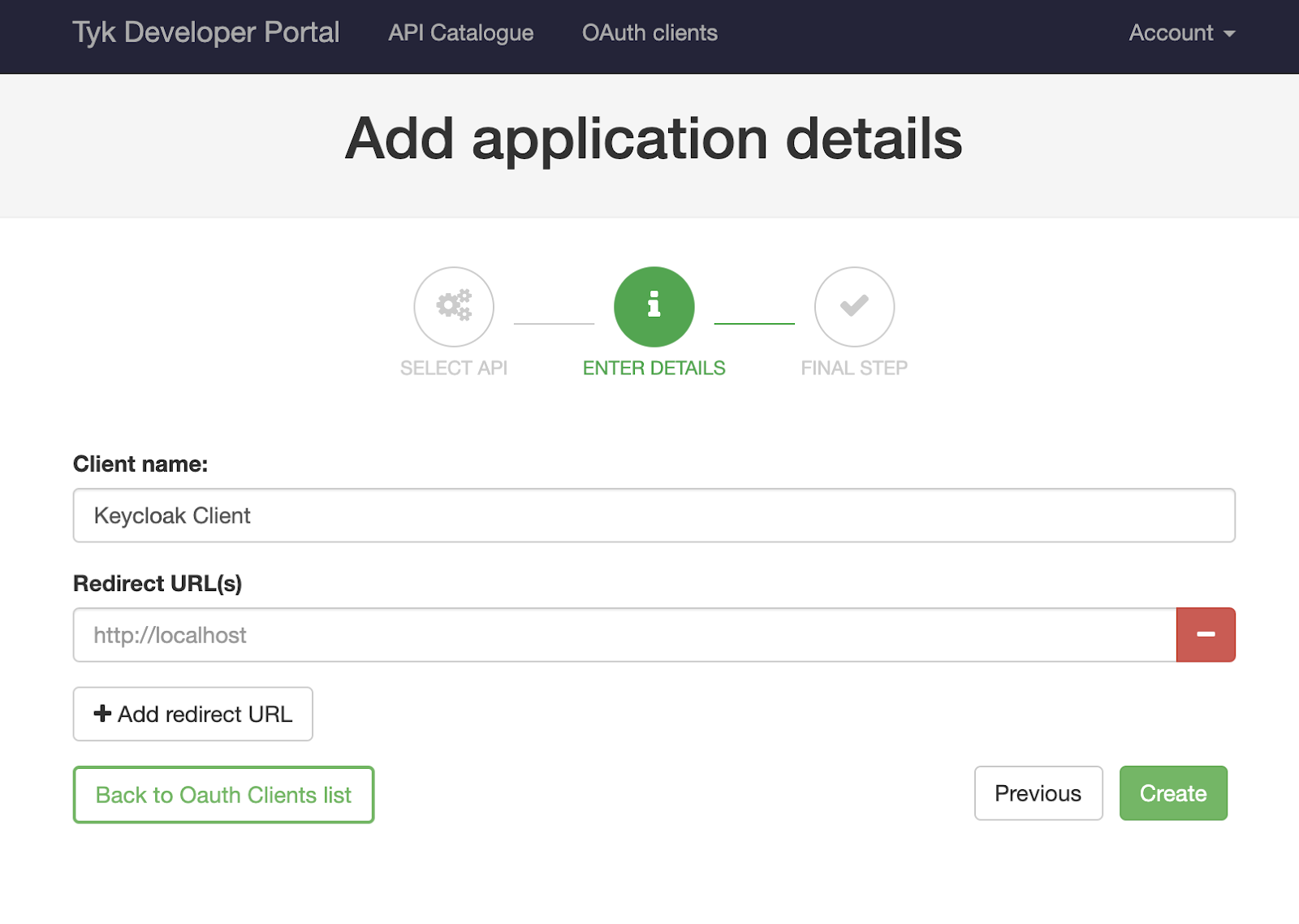Viewport: 1299px width, 924px height.
Task: Click the Tyk Developer Portal brand link
Action: 206,32
